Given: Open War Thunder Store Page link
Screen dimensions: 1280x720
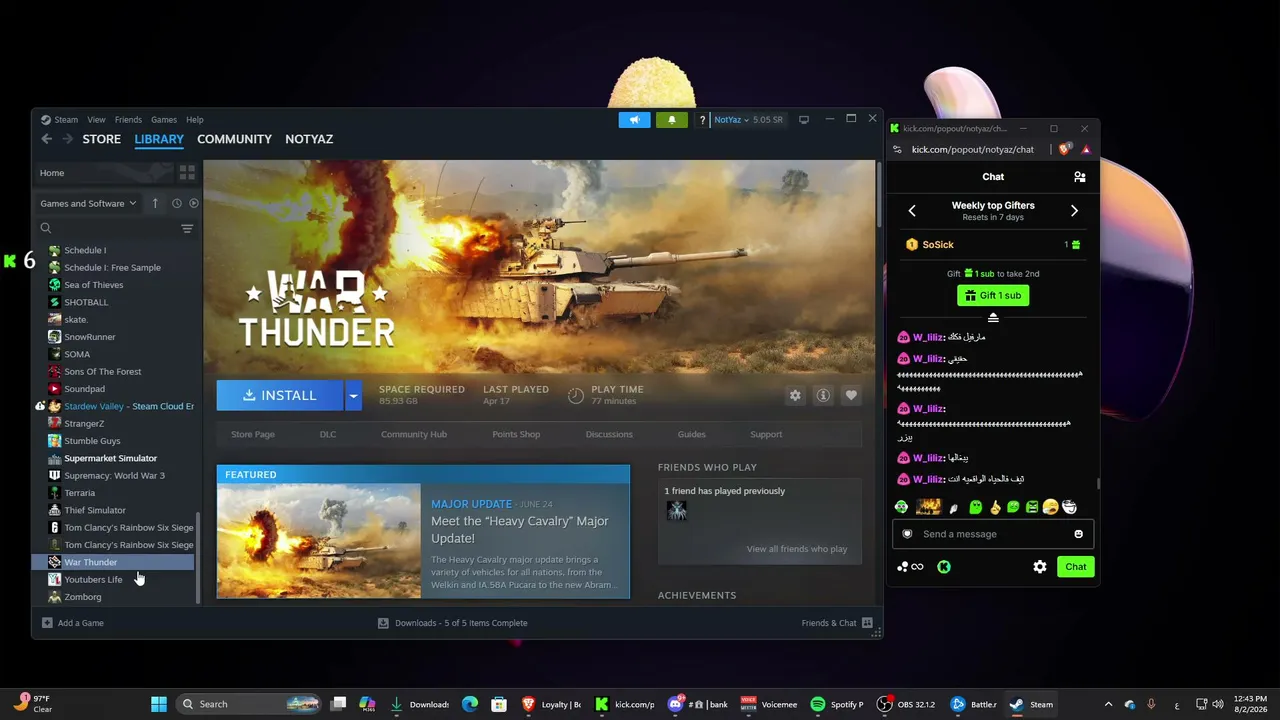Looking at the screenshot, I should 253,434.
